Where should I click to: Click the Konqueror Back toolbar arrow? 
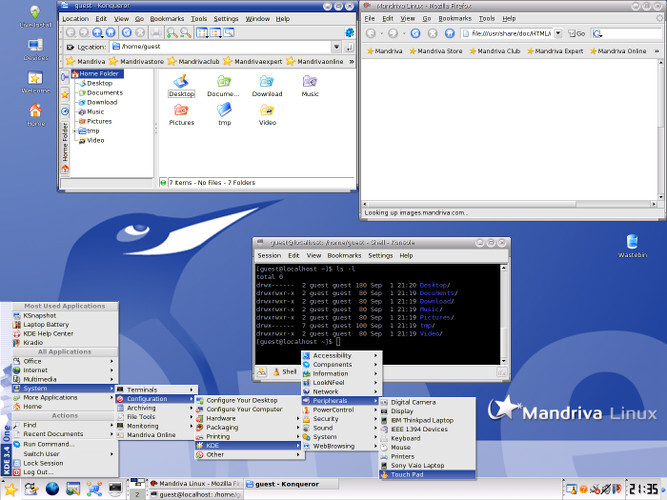coord(71,33)
